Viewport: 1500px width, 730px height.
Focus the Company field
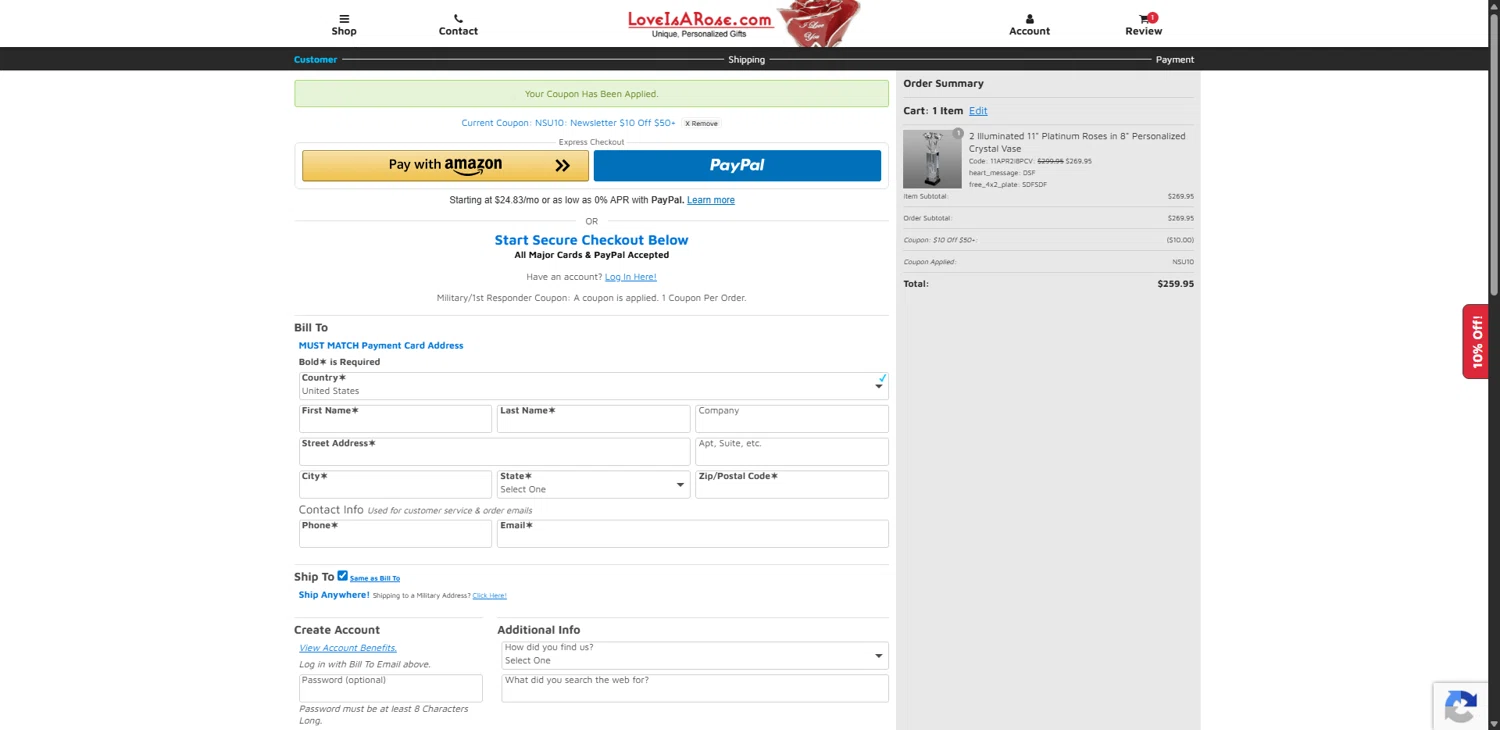click(792, 418)
